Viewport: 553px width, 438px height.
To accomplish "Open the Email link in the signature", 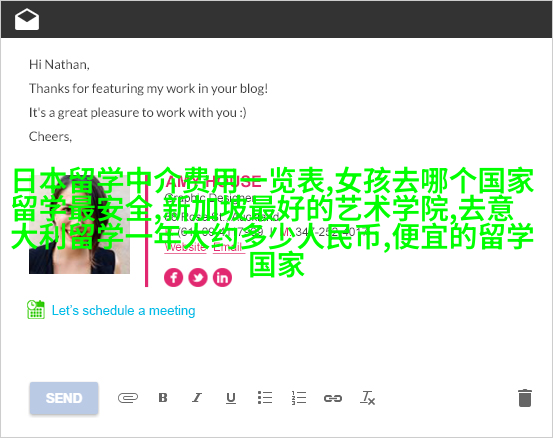I will pos(228,247).
